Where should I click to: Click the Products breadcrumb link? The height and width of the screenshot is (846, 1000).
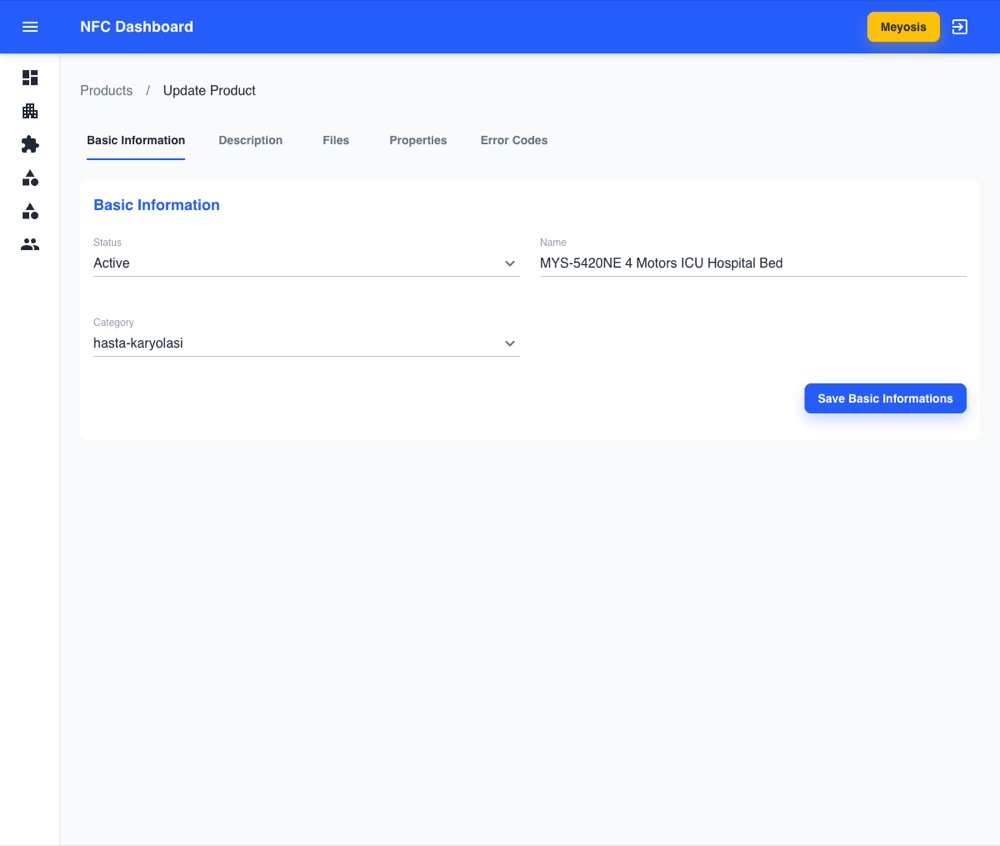[107, 91]
